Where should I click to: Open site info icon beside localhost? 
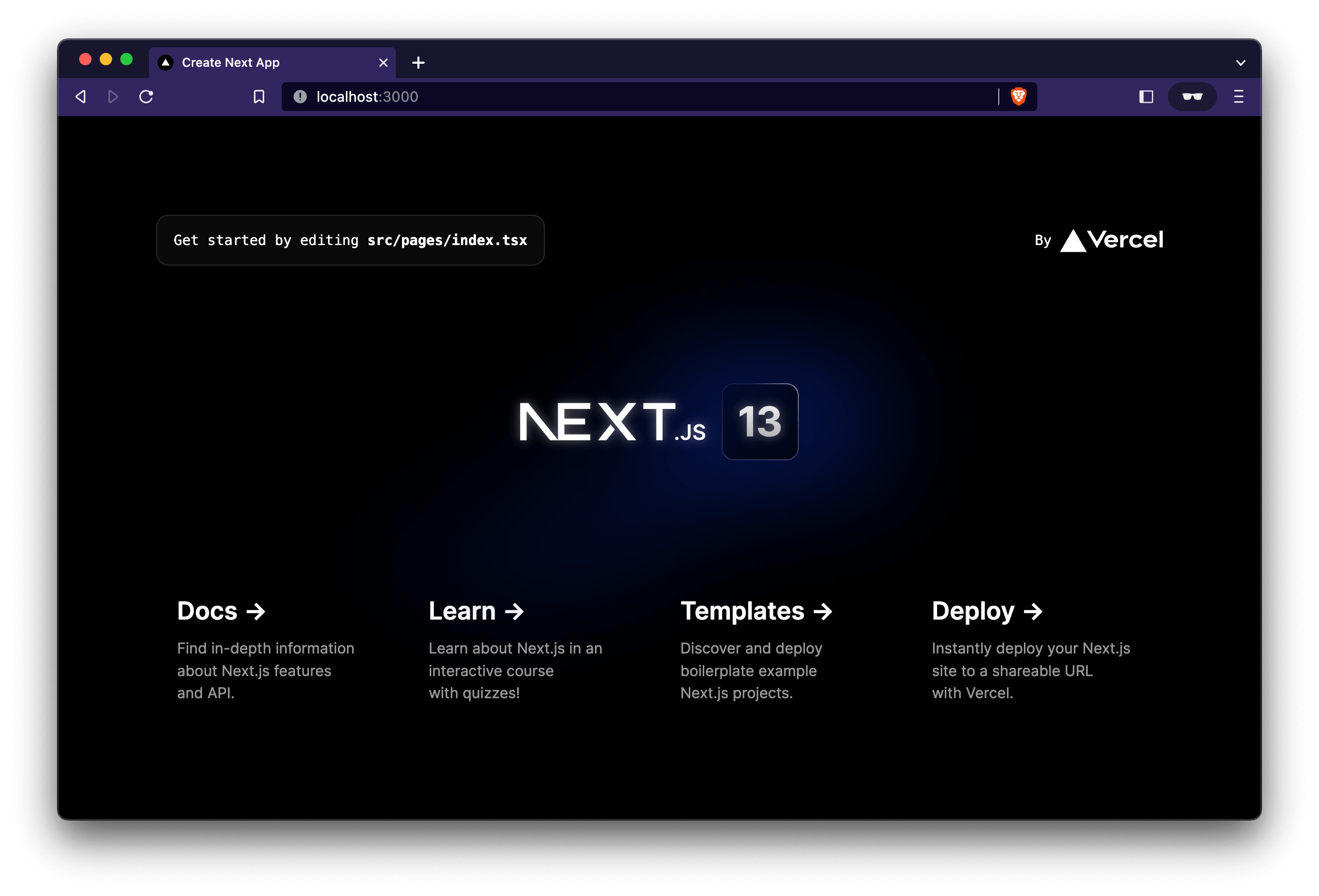pos(300,97)
